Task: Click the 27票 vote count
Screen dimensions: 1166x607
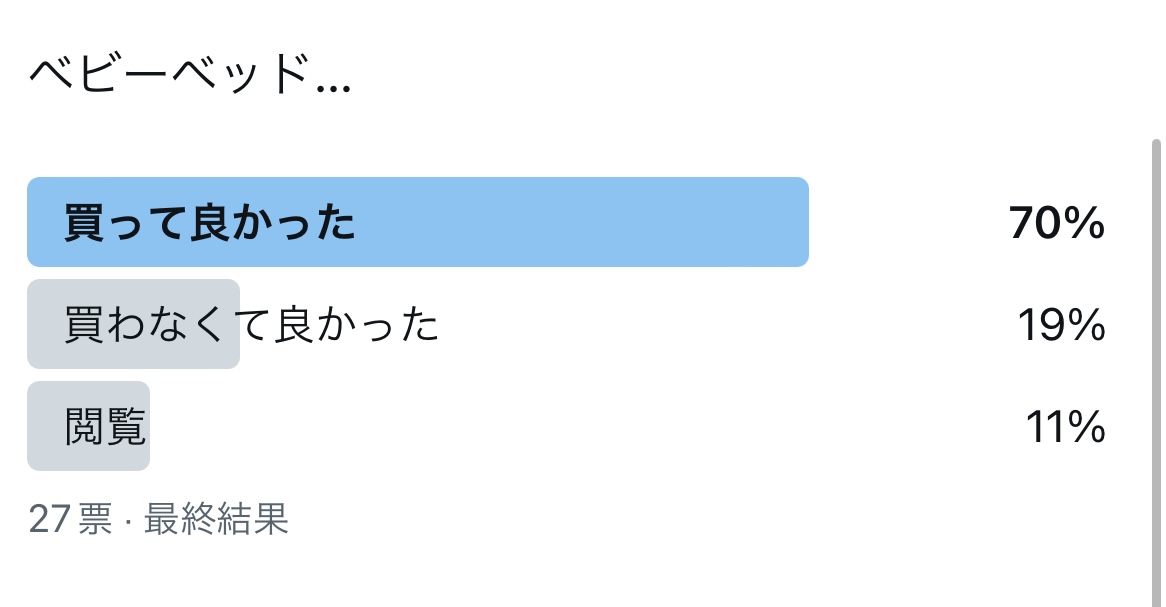Action: click(x=70, y=520)
